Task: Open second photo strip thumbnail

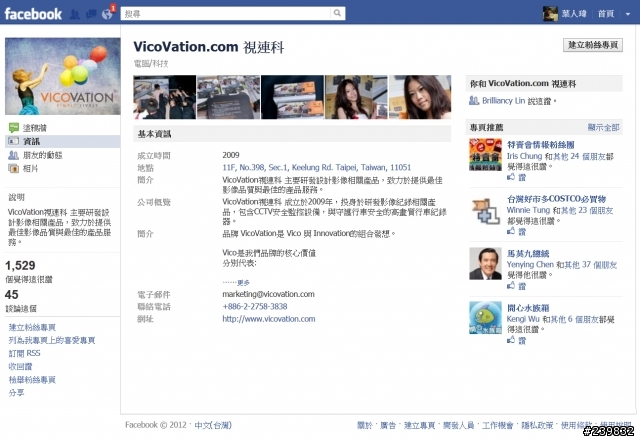Action: [229, 97]
